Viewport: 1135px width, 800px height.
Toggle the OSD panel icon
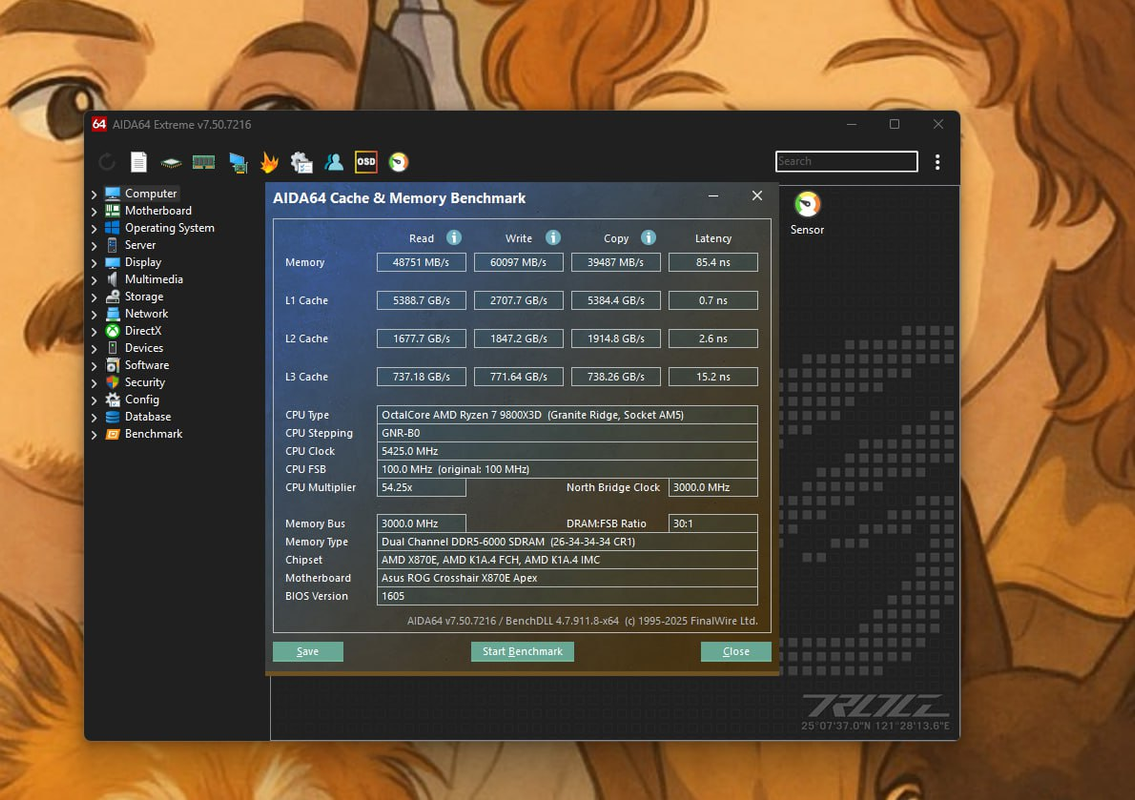366,161
